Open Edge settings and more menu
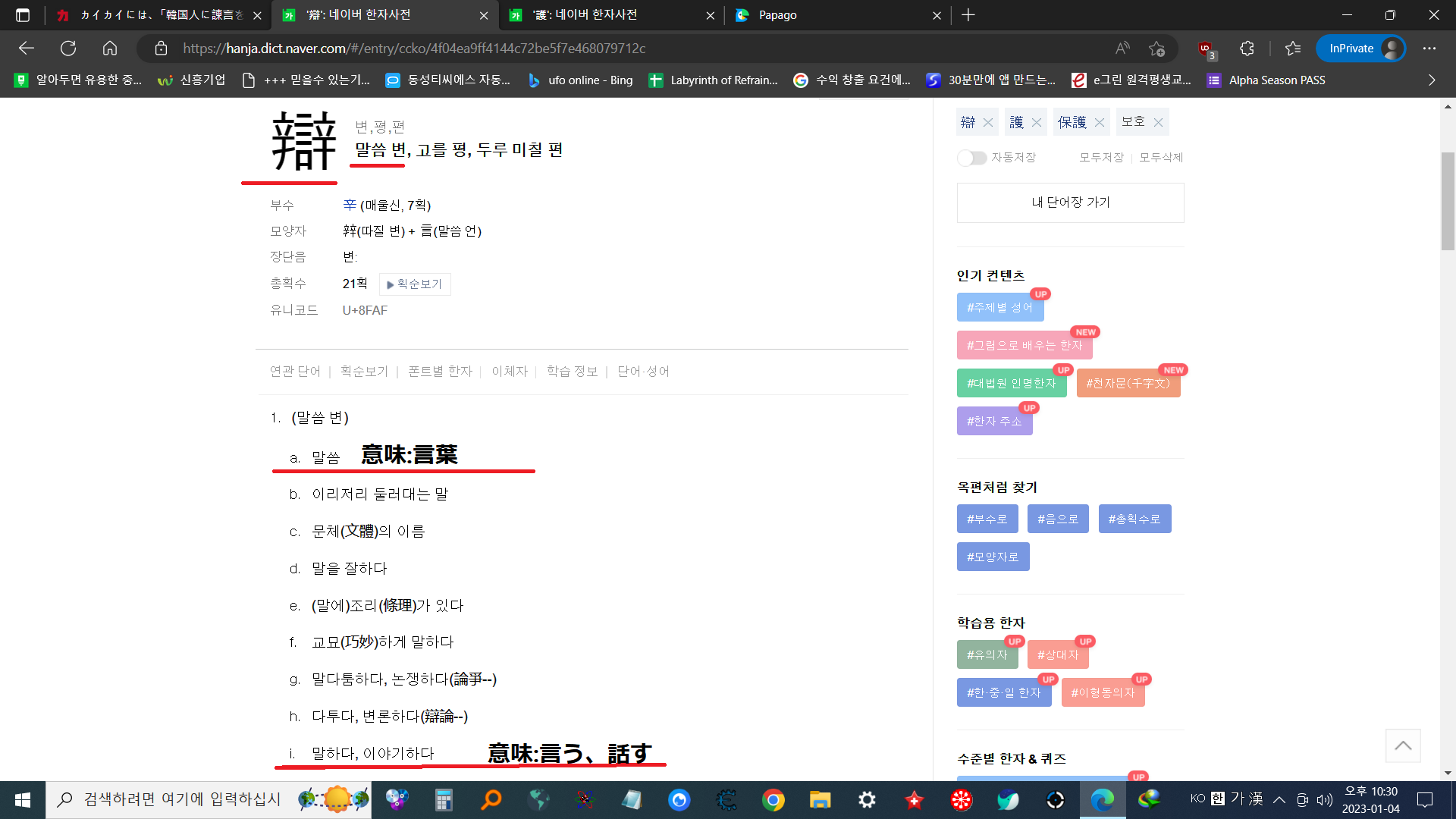The height and width of the screenshot is (819, 1456). [x=1429, y=49]
